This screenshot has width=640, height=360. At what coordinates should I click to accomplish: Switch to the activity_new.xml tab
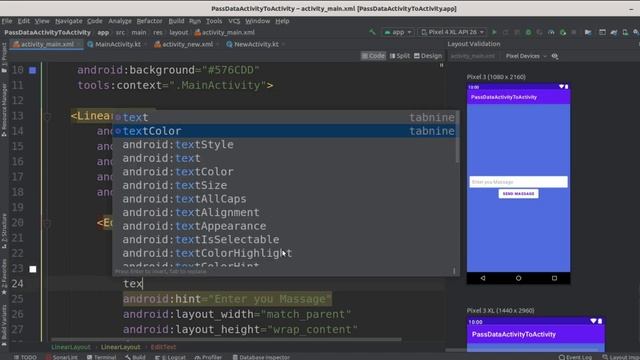(187, 44)
